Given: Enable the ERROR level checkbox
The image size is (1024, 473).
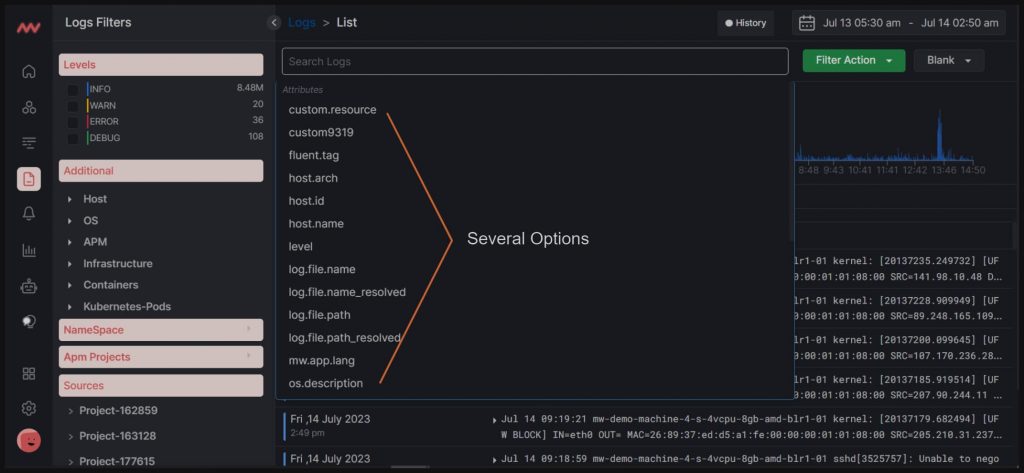Looking at the screenshot, I should click(x=73, y=122).
